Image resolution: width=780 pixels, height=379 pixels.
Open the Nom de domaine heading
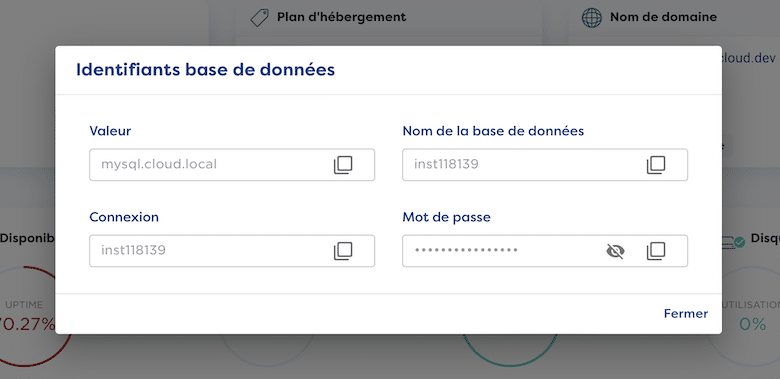[x=663, y=17]
